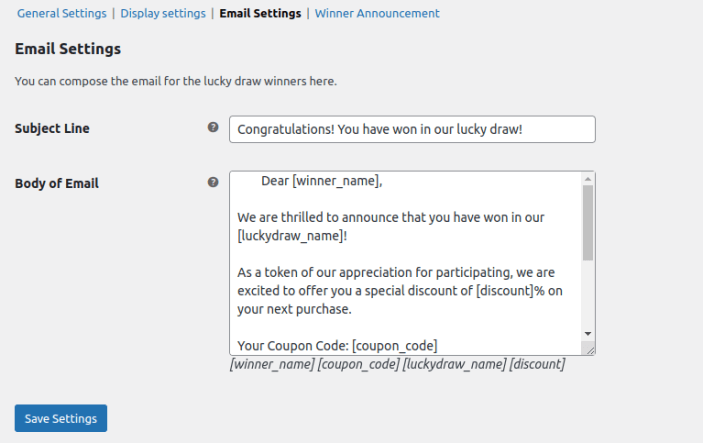The image size is (703, 443).
Task: Go to the Winner Announcement tab
Action: pyautogui.click(x=377, y=14)
